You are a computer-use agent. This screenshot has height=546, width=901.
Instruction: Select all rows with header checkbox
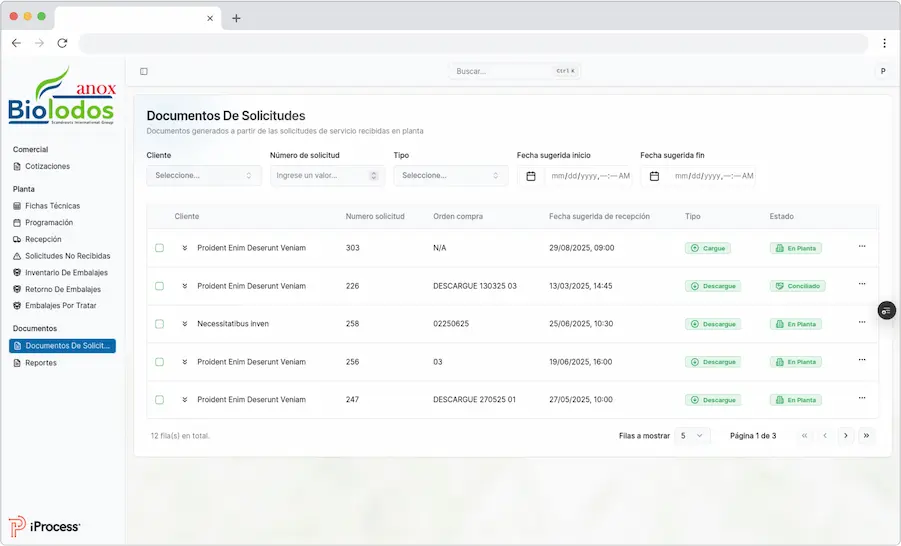pyautogui.click(x=159, y=216)
